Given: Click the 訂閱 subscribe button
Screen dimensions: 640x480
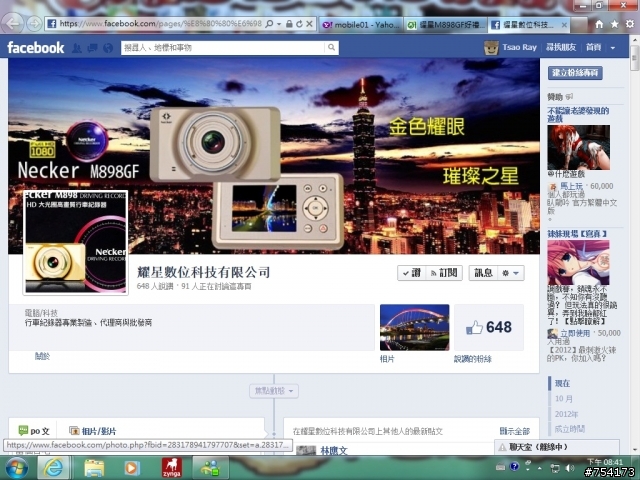Looking at the screenshot, I should [444, 273].
